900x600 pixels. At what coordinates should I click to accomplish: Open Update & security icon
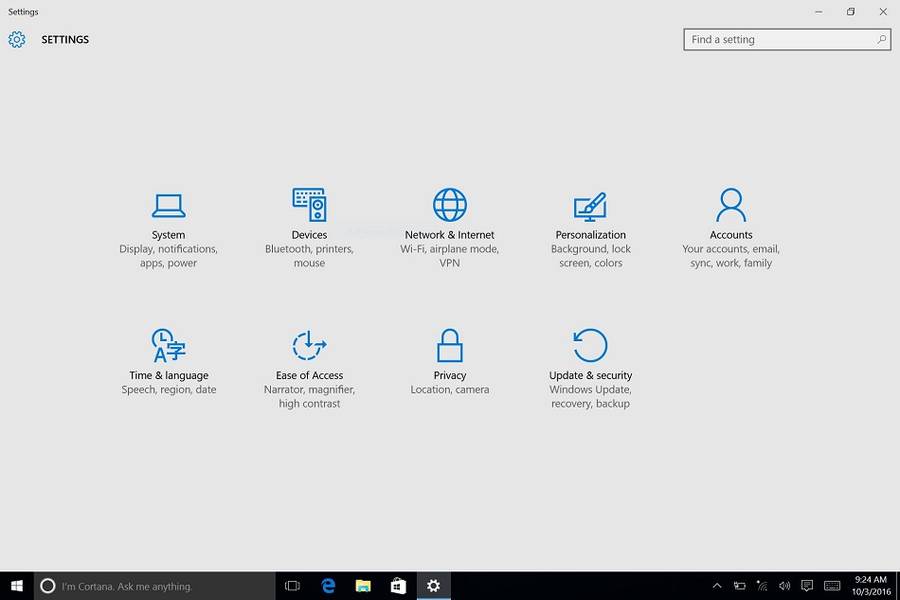click(590, 345)
